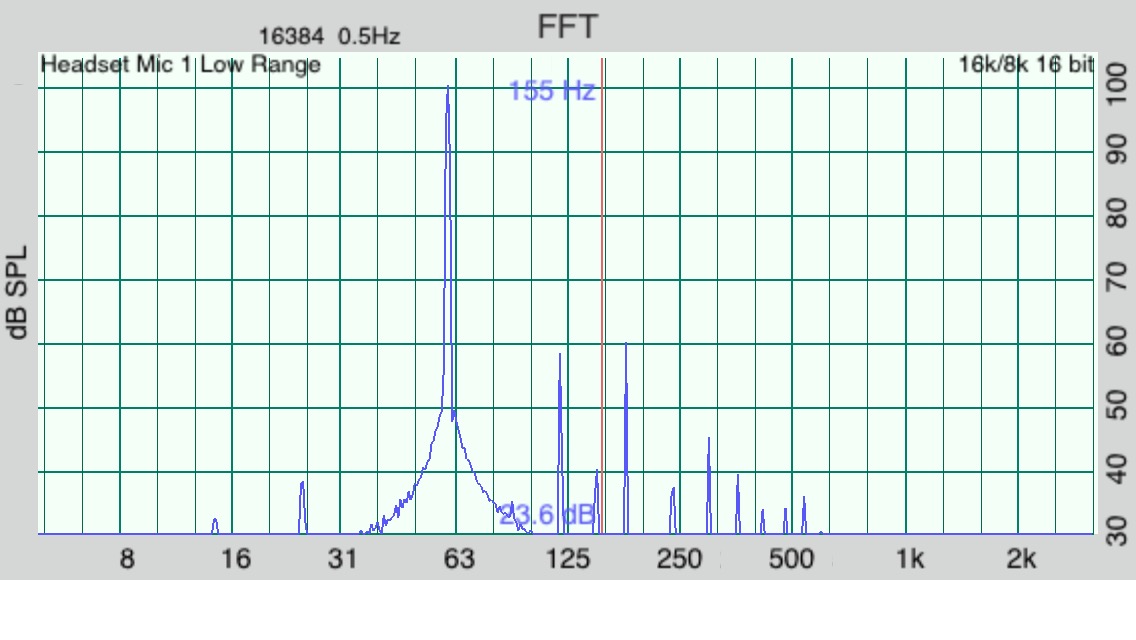Click the 16 Hz frequency axis label
The width and height of the screenshot is (1136, 640).
(x=235, y=559)
